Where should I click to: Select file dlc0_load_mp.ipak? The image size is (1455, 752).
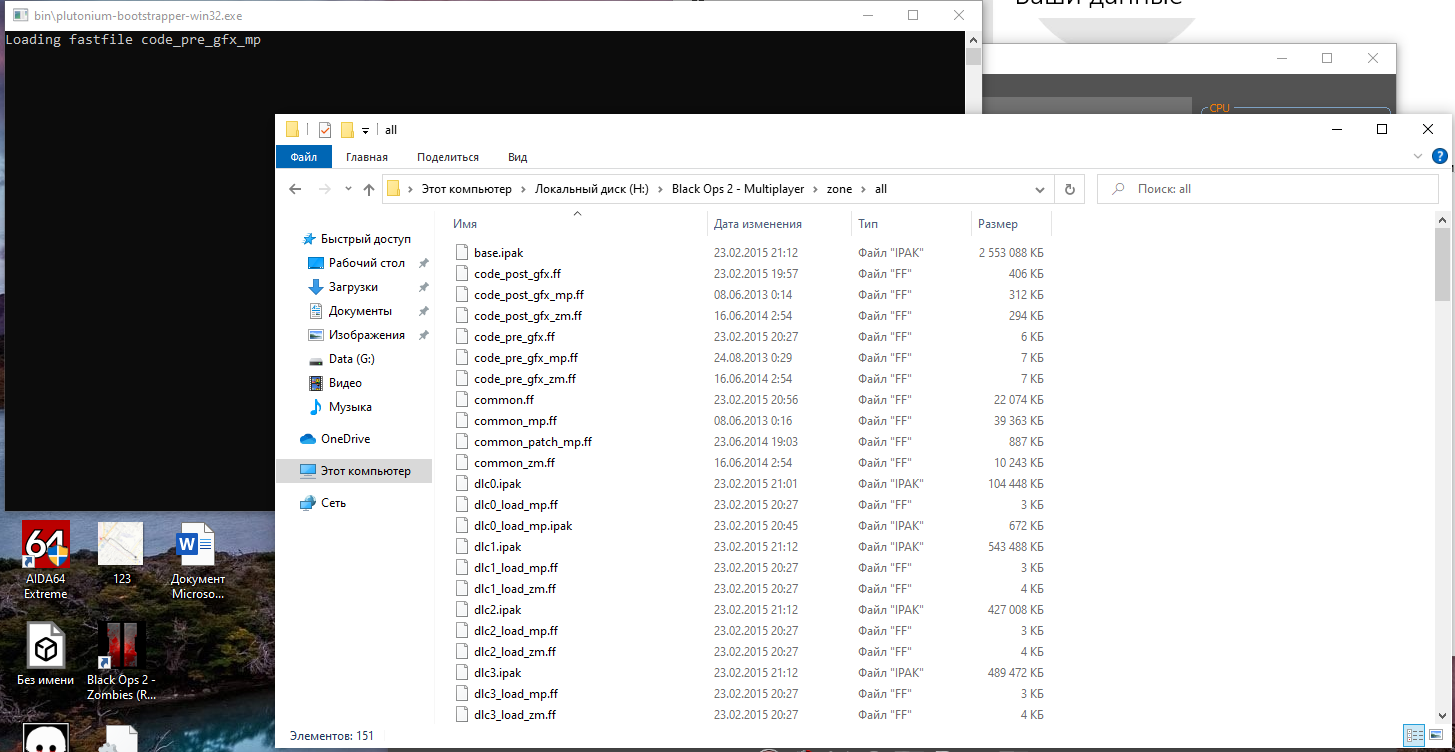pos(523,526)
